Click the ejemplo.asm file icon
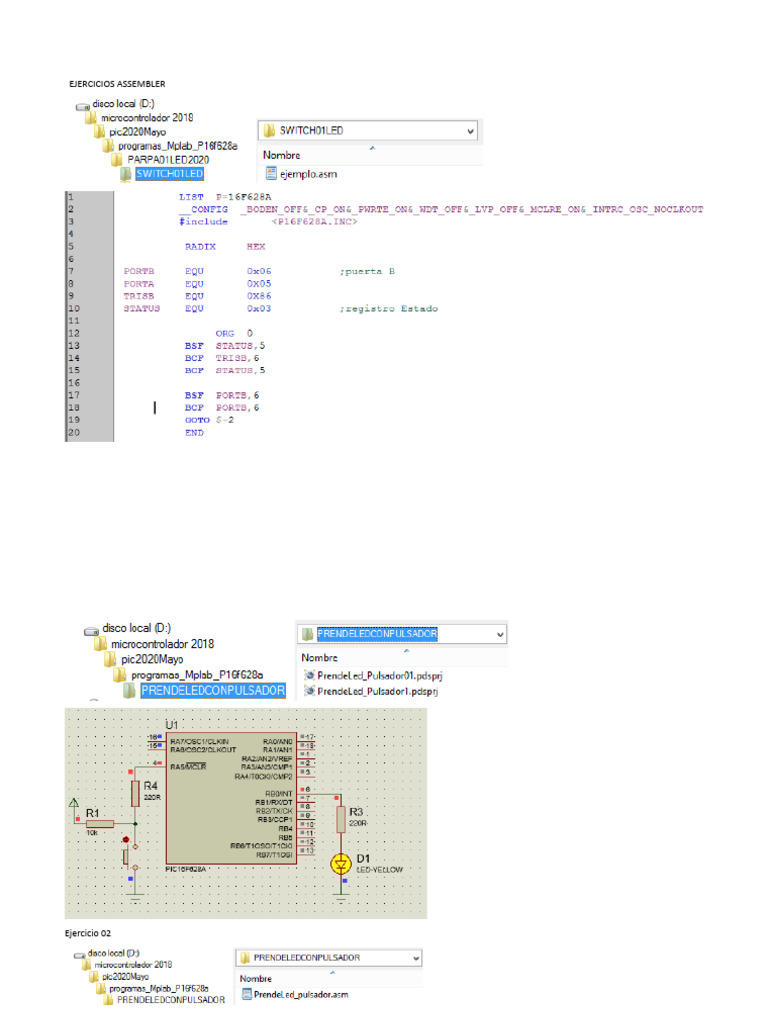This screenshot has width=768, height=1024. 270,174
